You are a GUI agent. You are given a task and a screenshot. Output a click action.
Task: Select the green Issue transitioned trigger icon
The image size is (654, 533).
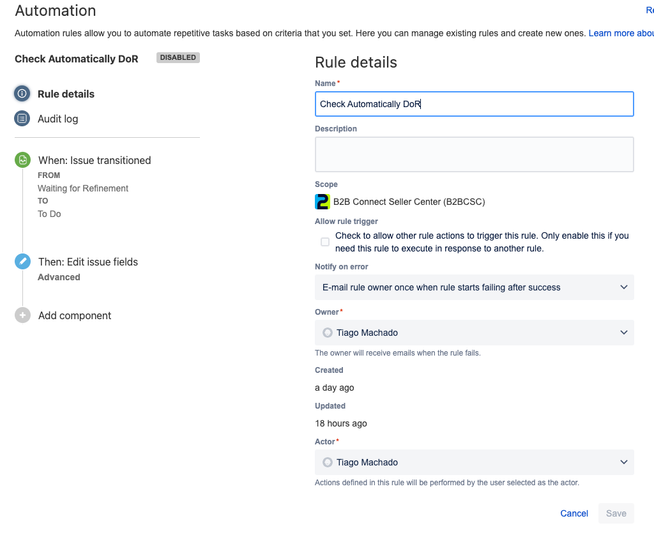(x=23, y=160)
